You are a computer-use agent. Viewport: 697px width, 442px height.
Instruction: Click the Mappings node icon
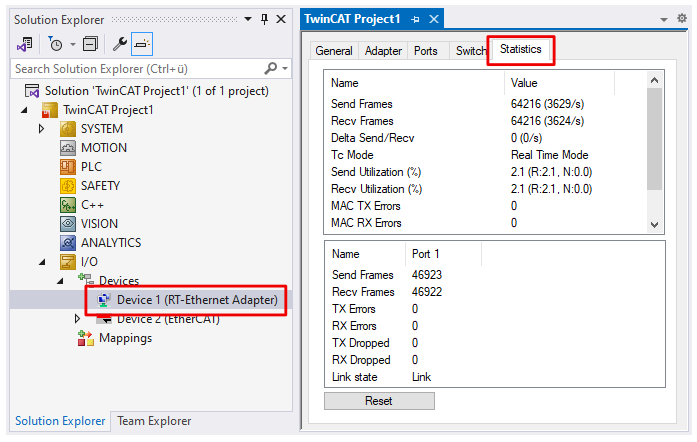click(86, 338)
